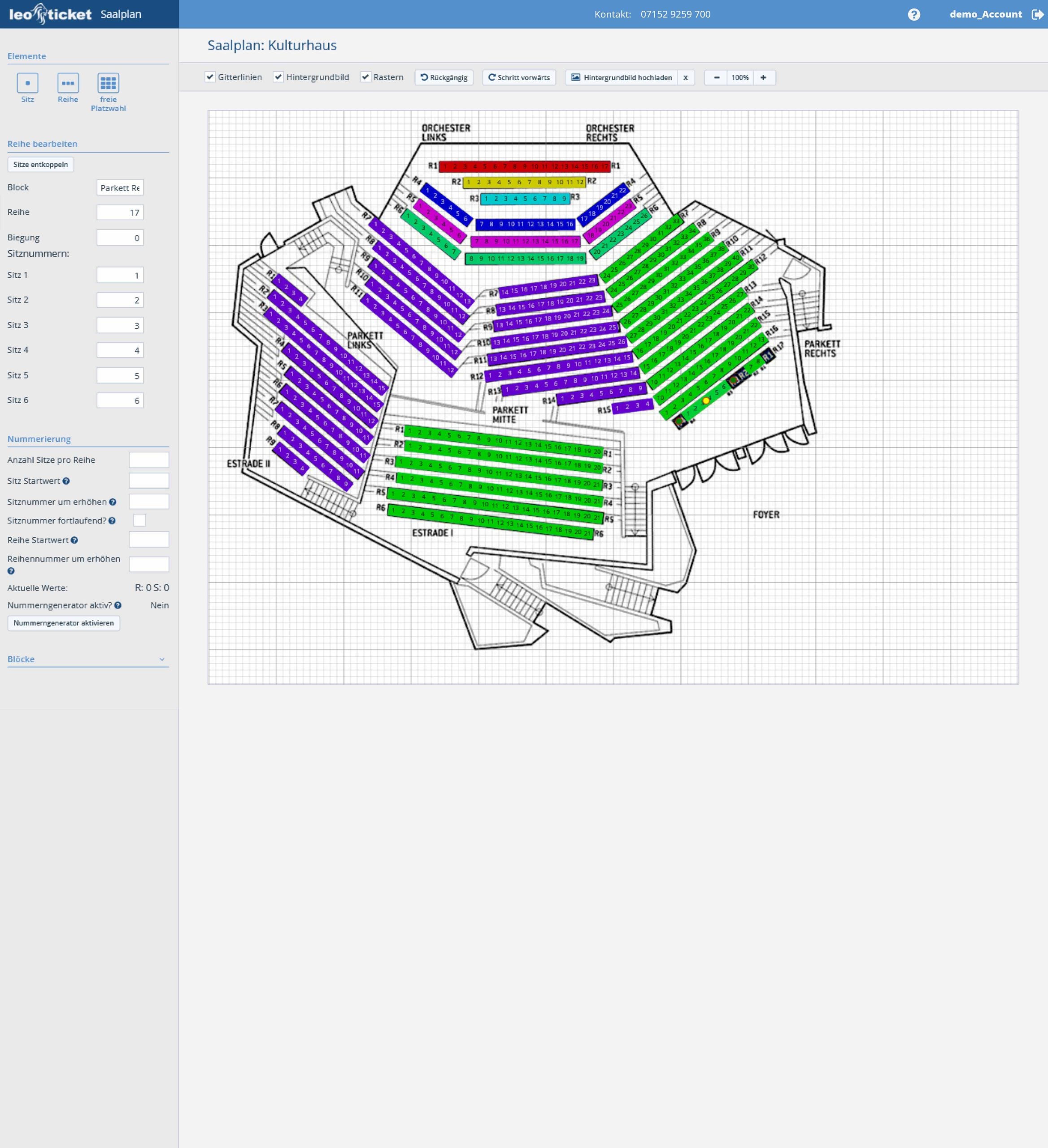This screenshot has width=1048, height=1148.
Task: Click Sitze entkoppeln button
Action: click(x=40, y=165)
